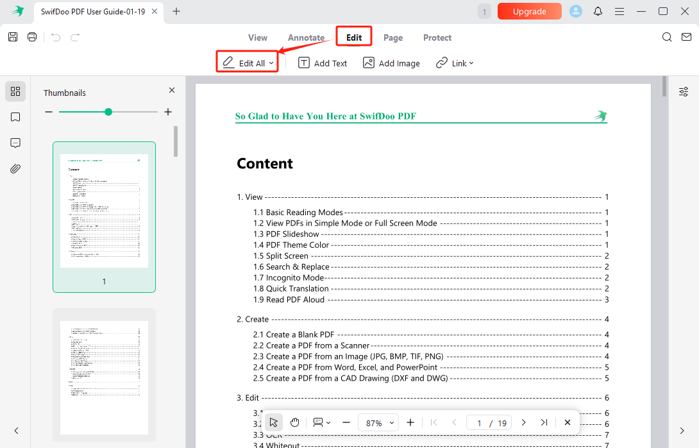
Task: Click the red Upgrade button
Action: click(529, 11)
